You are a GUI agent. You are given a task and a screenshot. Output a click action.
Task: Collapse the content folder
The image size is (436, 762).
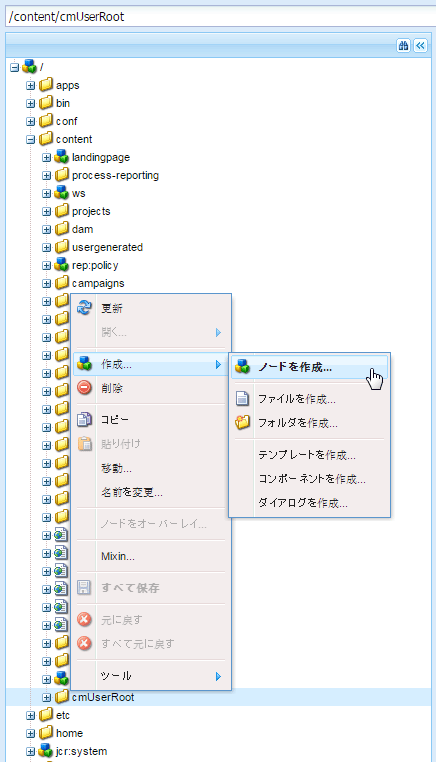[31, 139]
